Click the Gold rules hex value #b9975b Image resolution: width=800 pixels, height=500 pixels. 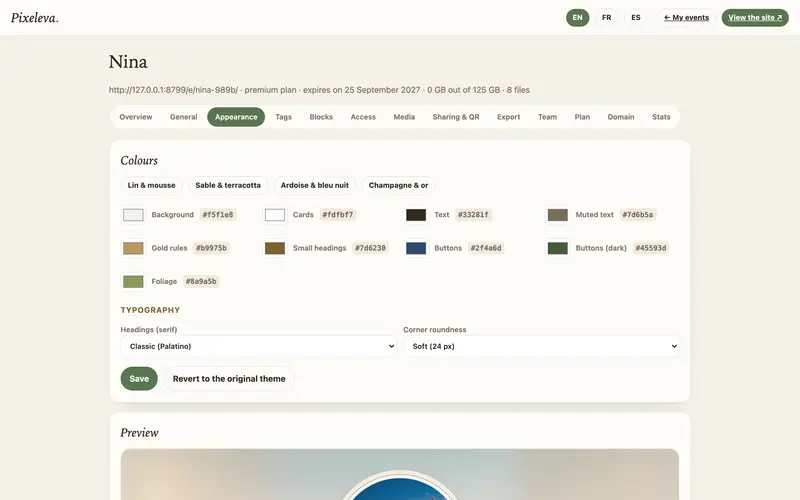pyautogui.click(x=211, y=248)
